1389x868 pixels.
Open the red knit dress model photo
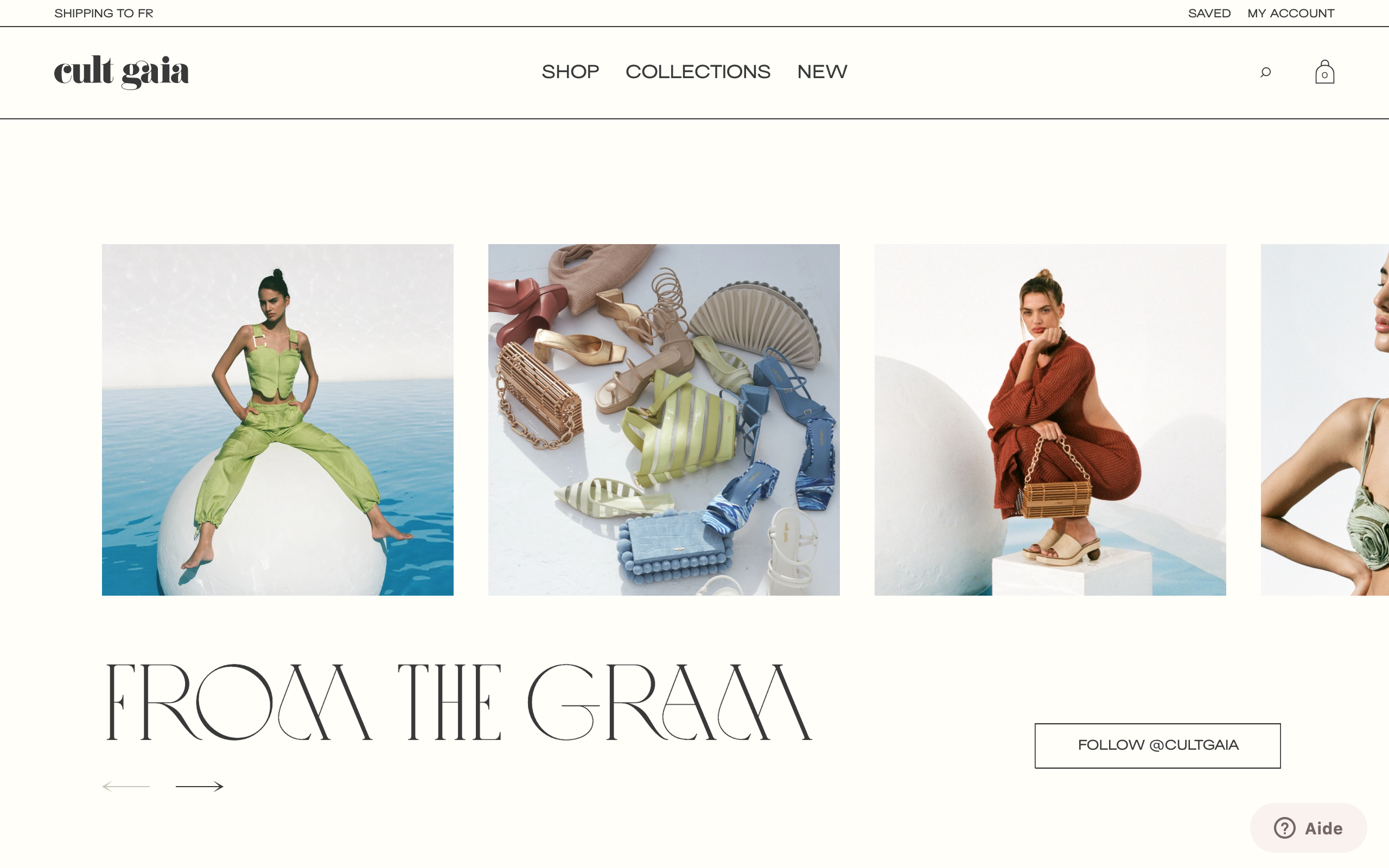pyautogui.click(x=1050, y=420)
